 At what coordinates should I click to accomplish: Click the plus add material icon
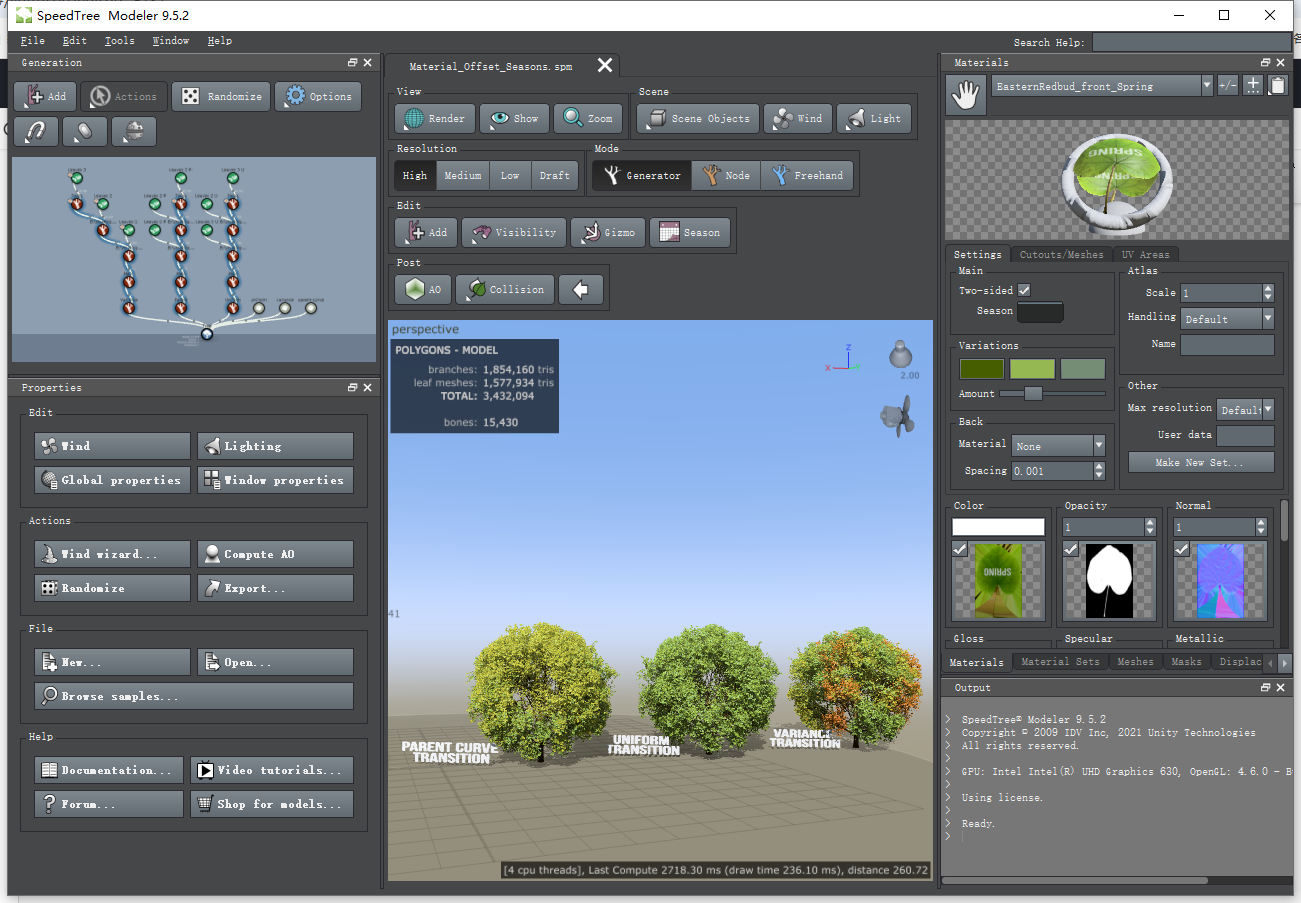1253,86
